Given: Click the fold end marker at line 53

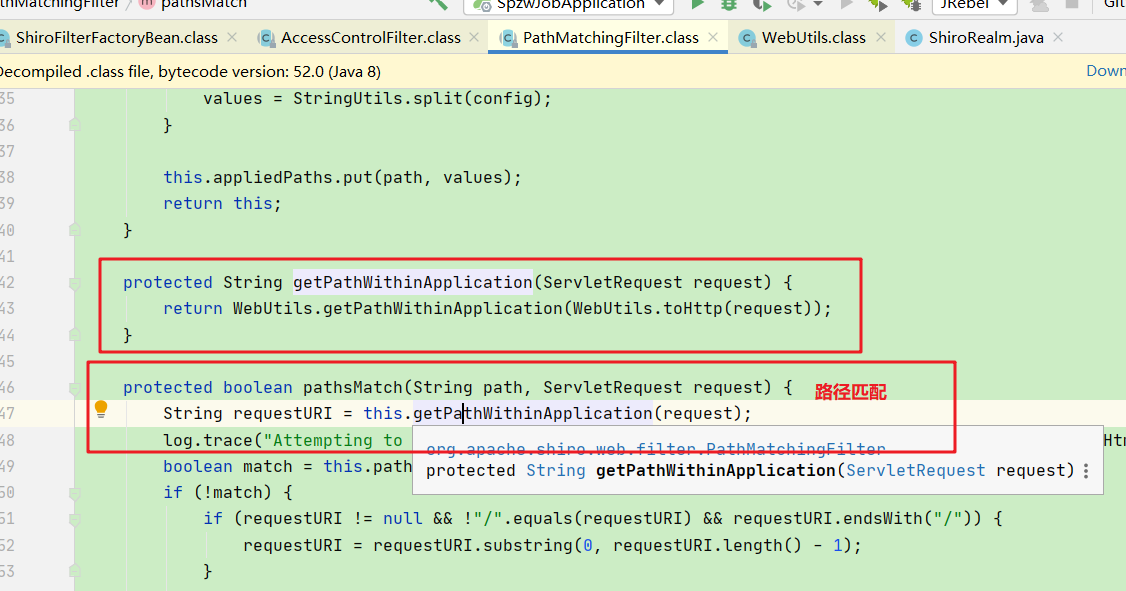Looking at the screenshot, I should pos(75,571).
